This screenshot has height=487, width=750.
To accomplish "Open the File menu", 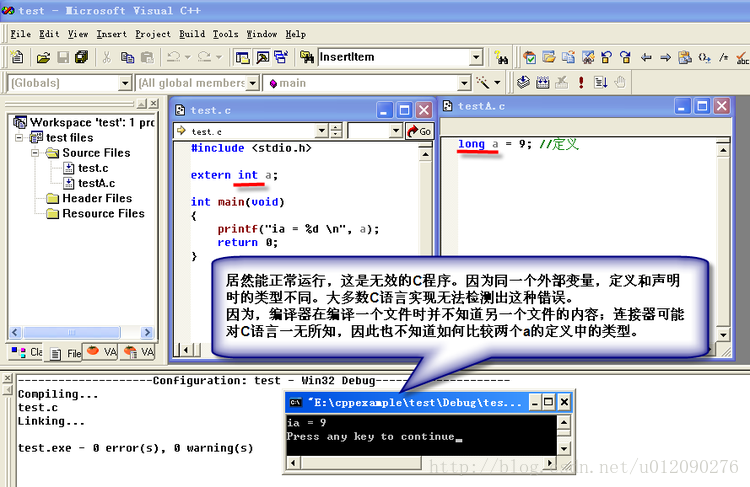I will point(21,34).
